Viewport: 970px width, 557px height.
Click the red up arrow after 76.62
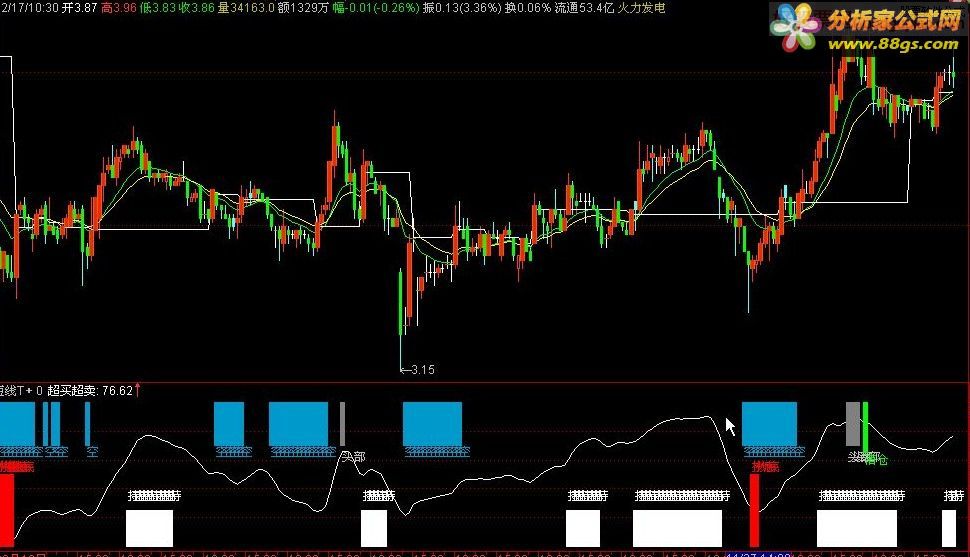[x=137, y=390]
